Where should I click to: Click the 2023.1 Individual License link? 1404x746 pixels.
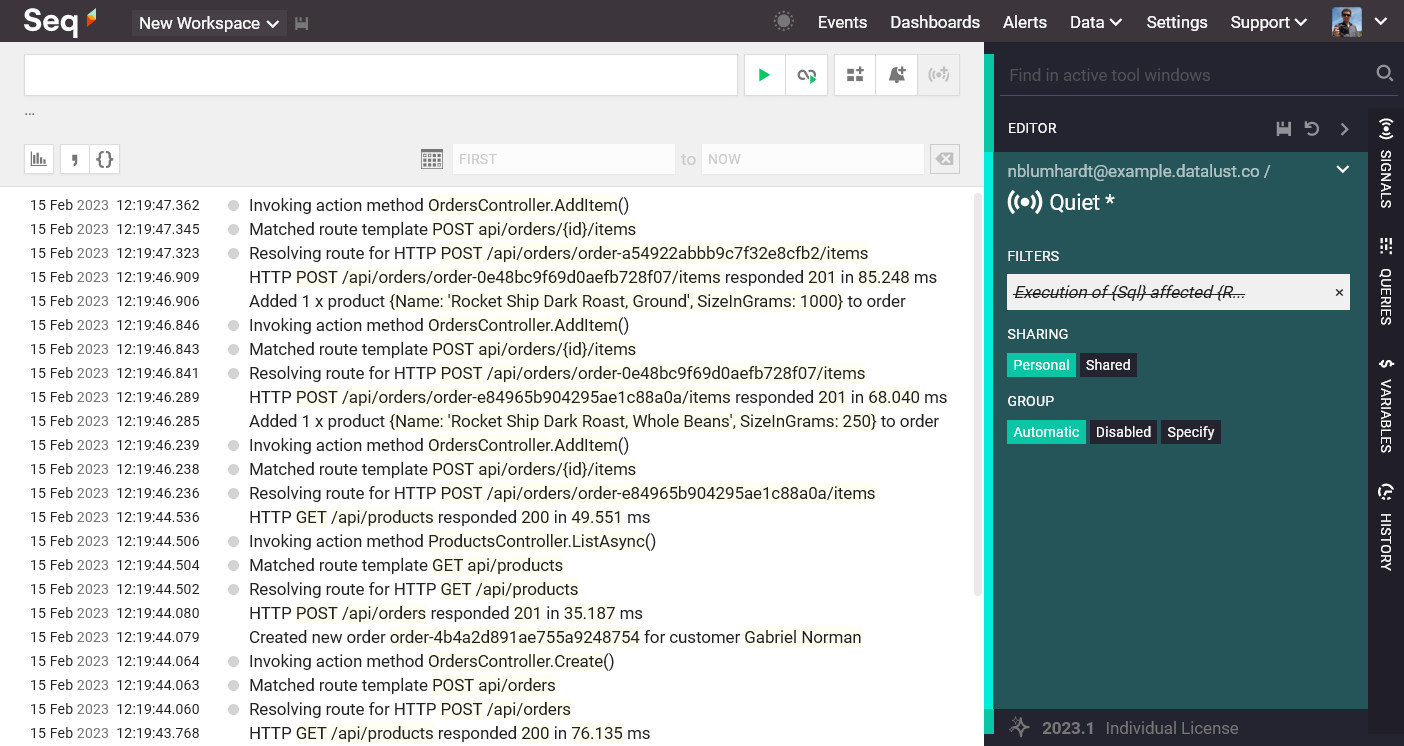(1140, 728)
